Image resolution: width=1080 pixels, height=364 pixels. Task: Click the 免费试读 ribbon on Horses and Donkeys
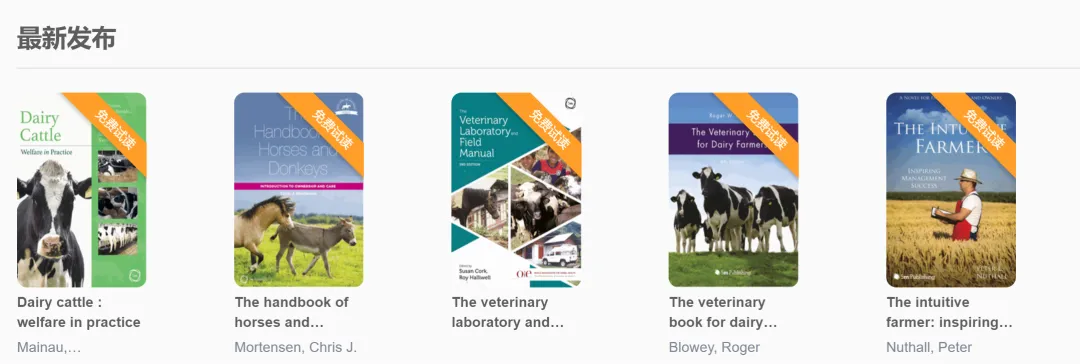(332, 129)
